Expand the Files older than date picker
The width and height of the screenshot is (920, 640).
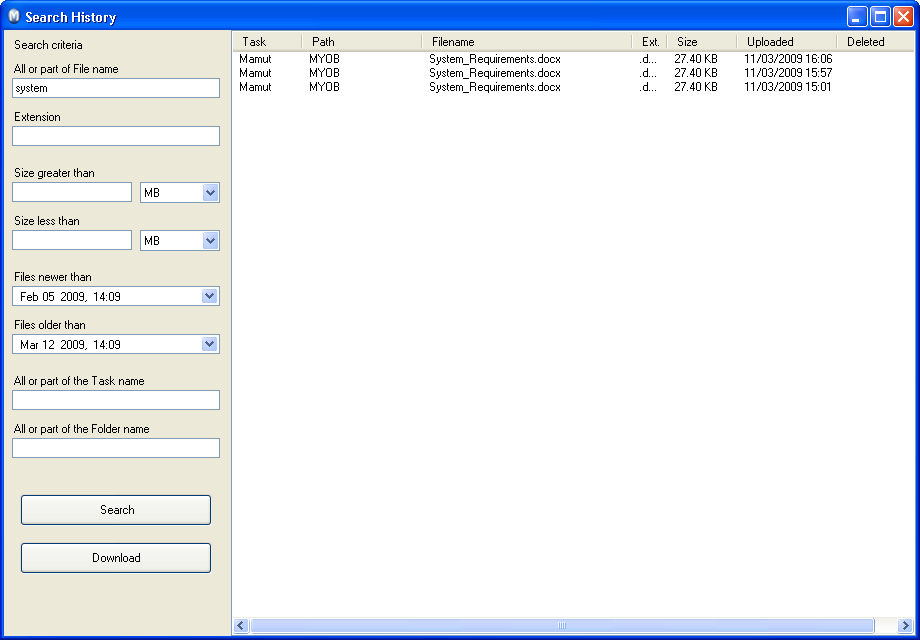click(209, 345)
